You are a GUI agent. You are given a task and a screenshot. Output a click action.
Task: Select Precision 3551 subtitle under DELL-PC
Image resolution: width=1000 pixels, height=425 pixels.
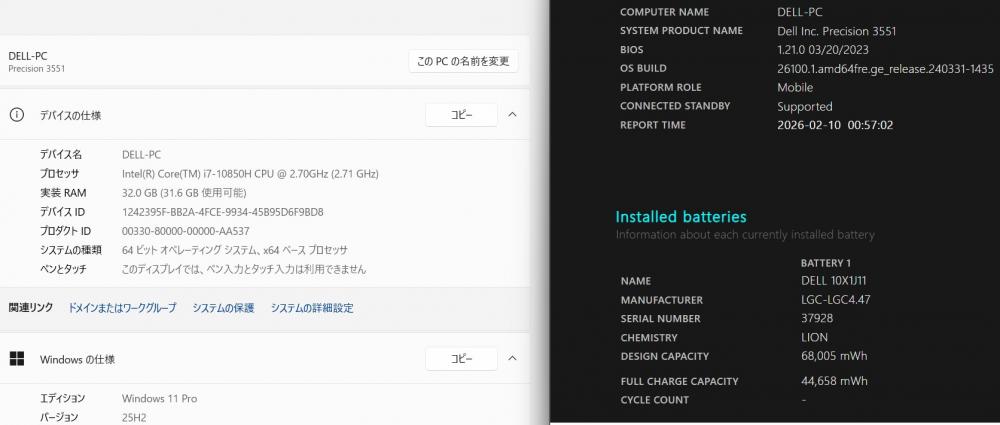point(36,68)
